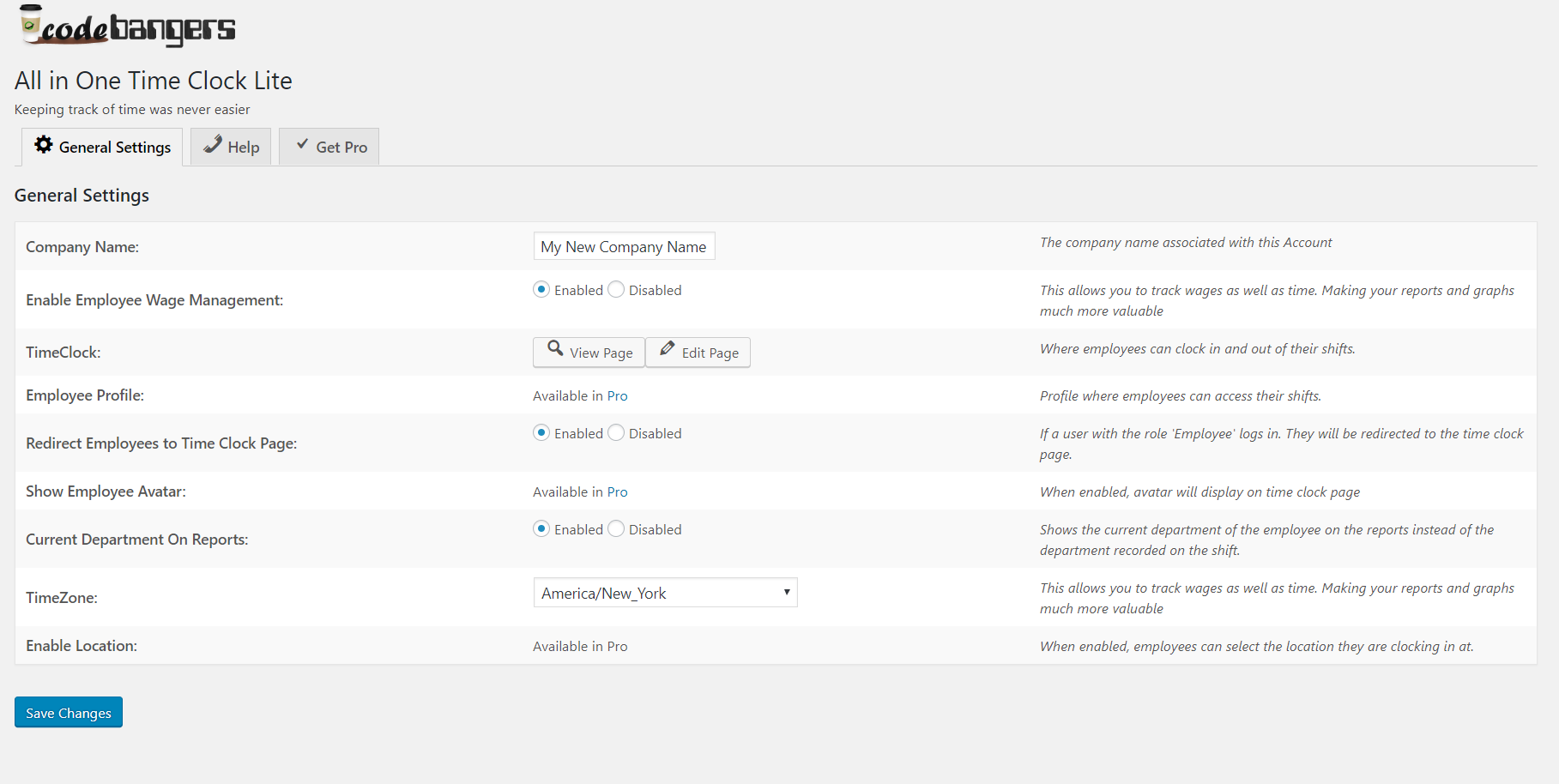Click View Page for the TimeClock
The image size is (1559, 784).
588,352
